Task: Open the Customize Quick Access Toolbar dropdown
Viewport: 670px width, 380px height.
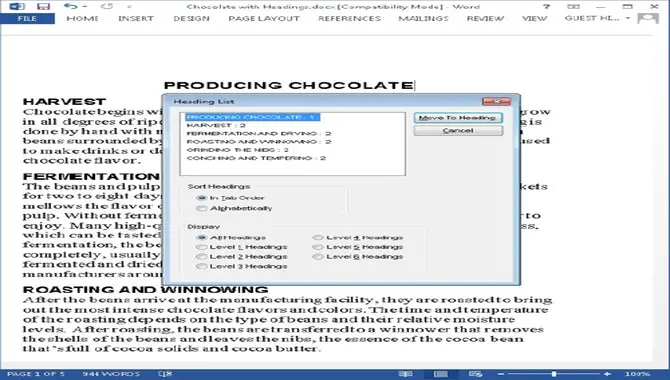Action: (129, 6)
